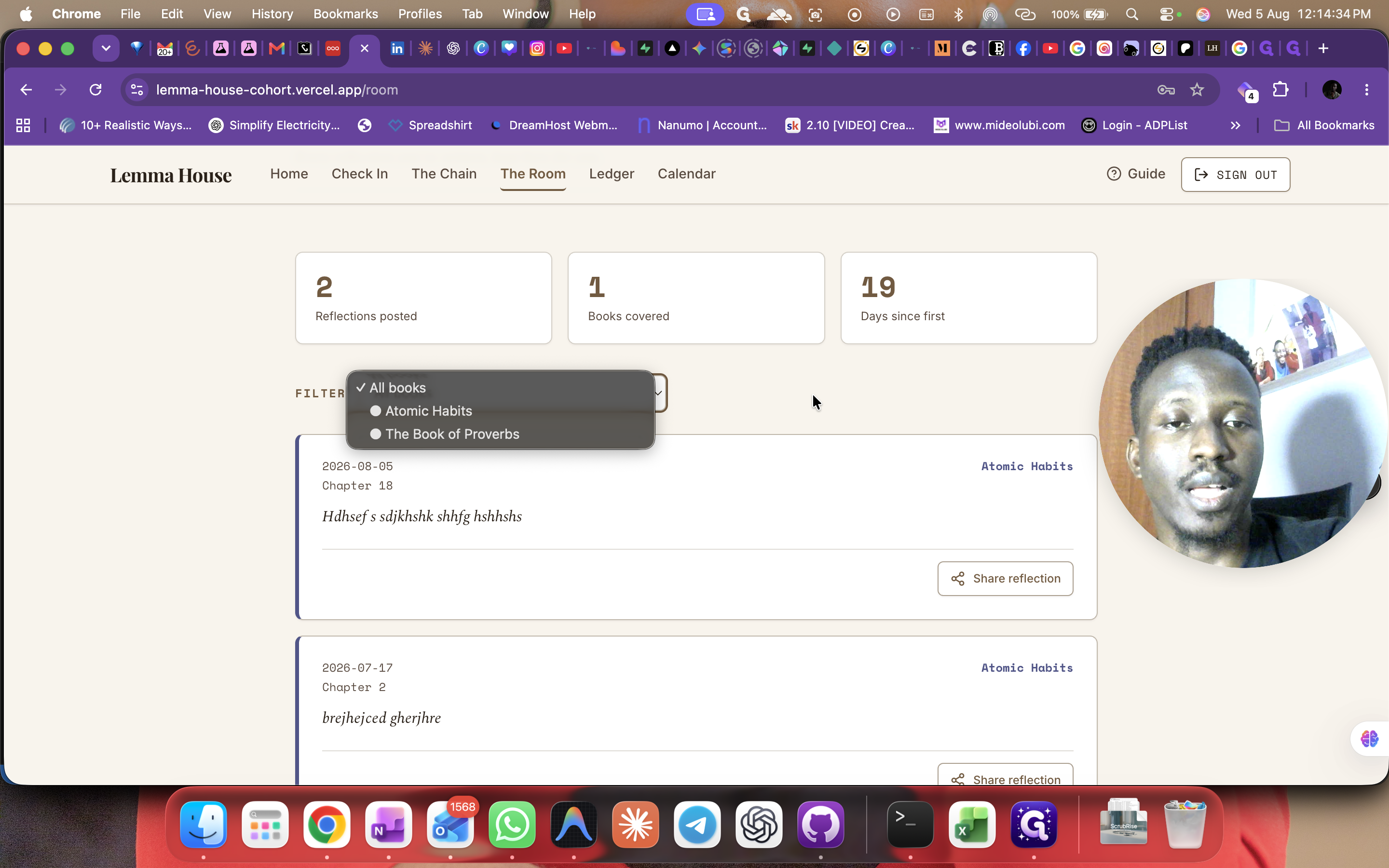The height and width of the screenshot is (868, 1389).
Task: Switch to the LinkedIn tab
Action: [396, 48]
